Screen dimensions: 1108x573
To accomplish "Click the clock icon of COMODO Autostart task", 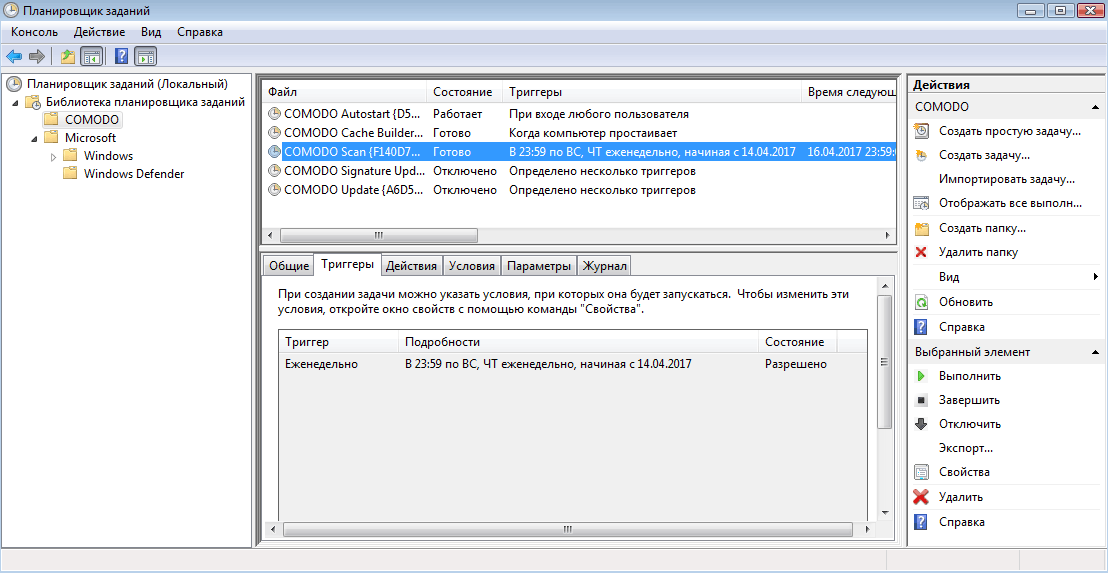I will (274, 114).
